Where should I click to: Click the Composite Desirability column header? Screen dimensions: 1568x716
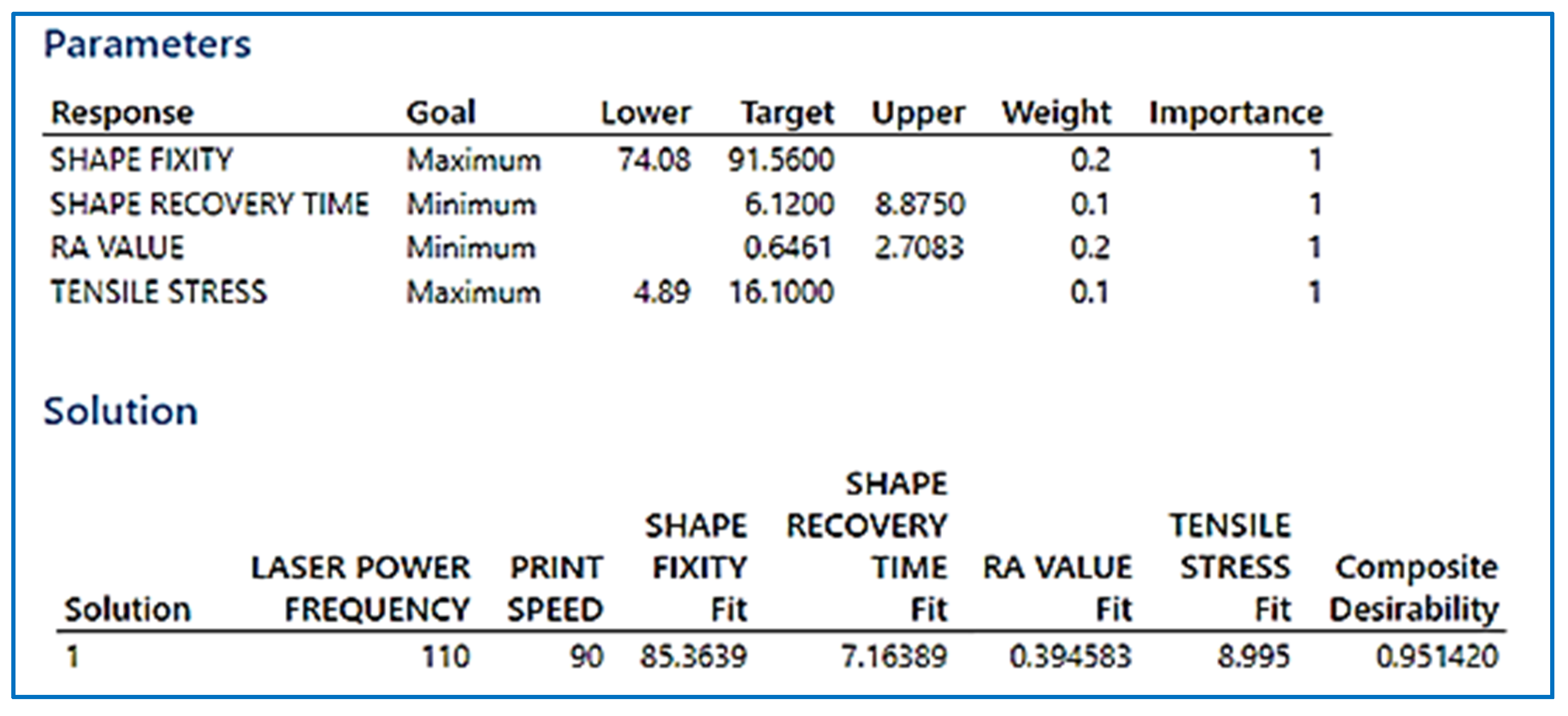coord(1414,588)
